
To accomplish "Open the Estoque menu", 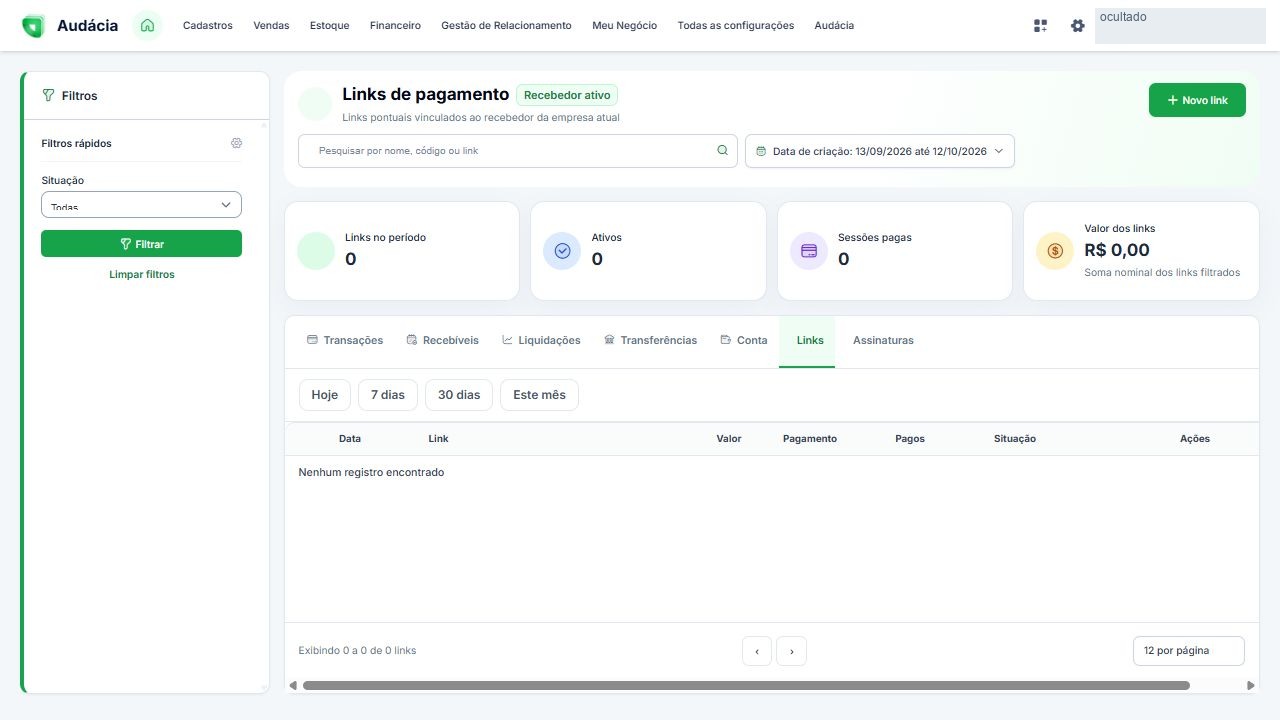I will click(x=330, y=26).
